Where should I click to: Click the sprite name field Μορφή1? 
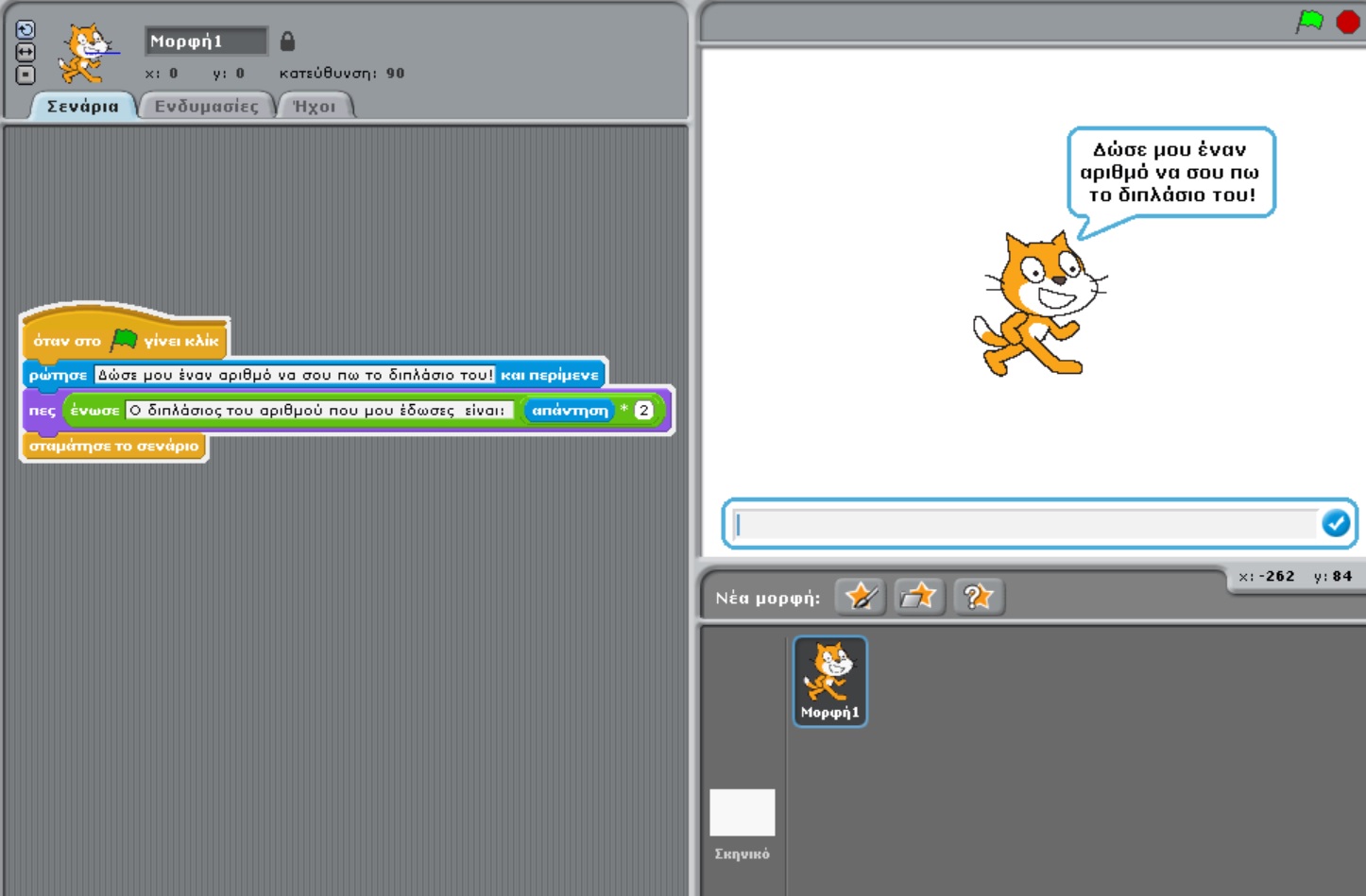click(x=206, y=41)
